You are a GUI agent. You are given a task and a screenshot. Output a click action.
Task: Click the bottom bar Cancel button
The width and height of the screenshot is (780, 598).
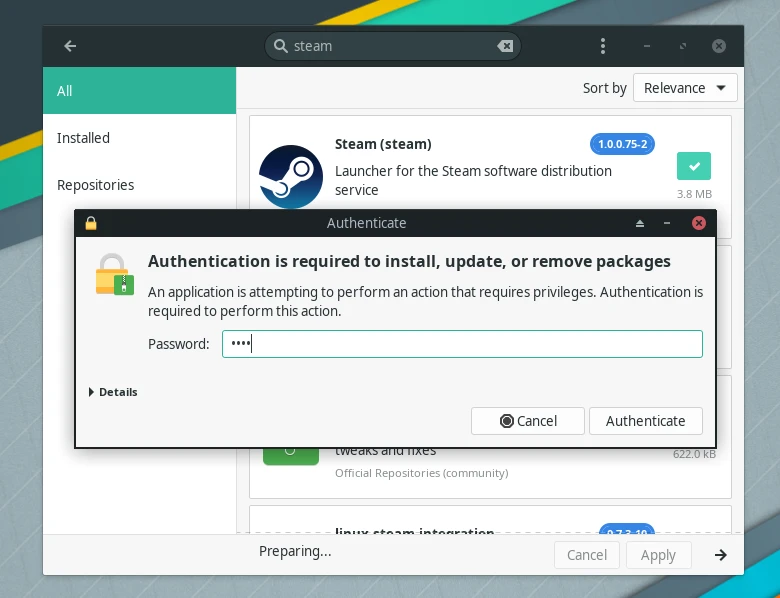point(586,555)
